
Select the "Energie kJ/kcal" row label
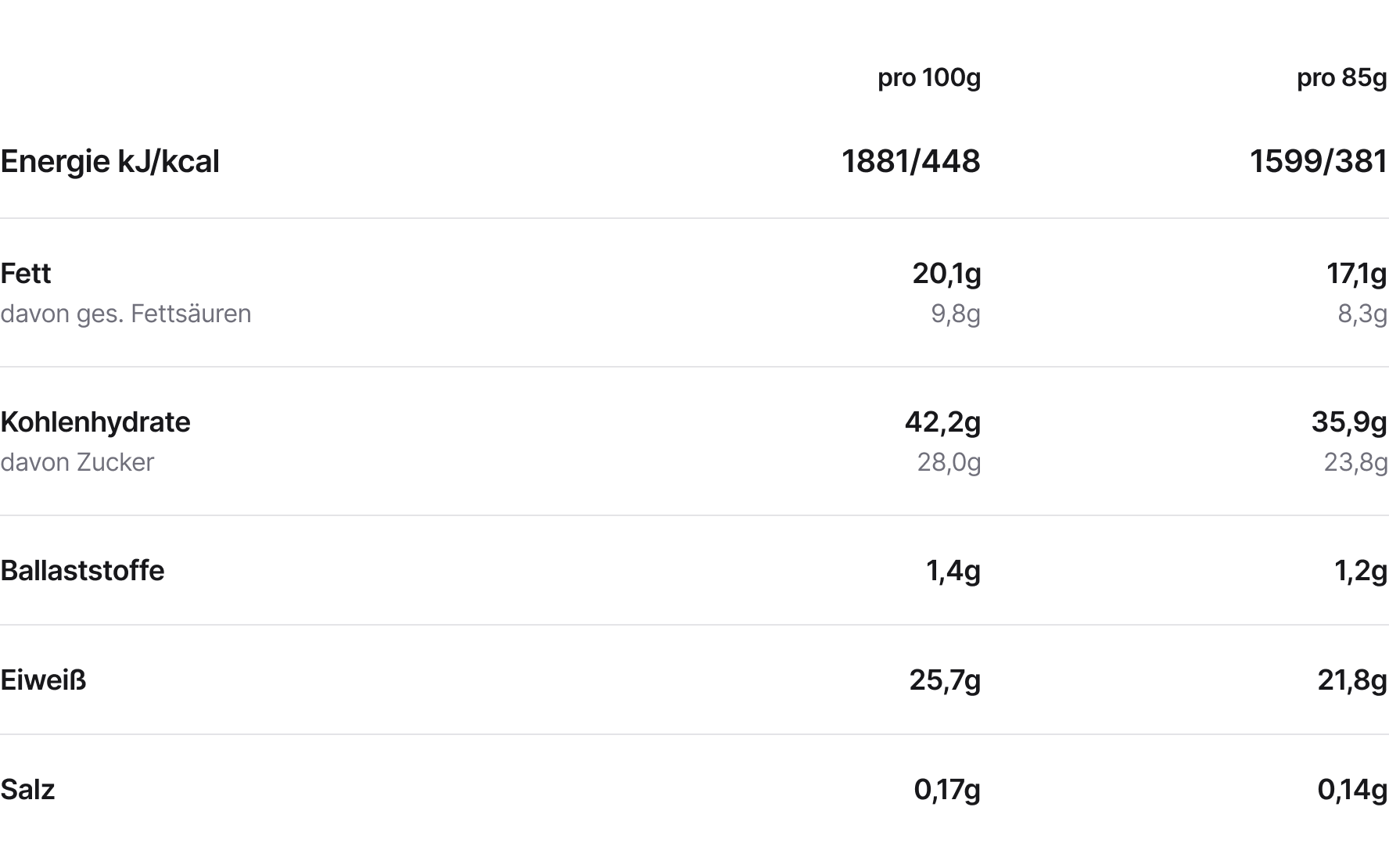click(x=109, y=162)
